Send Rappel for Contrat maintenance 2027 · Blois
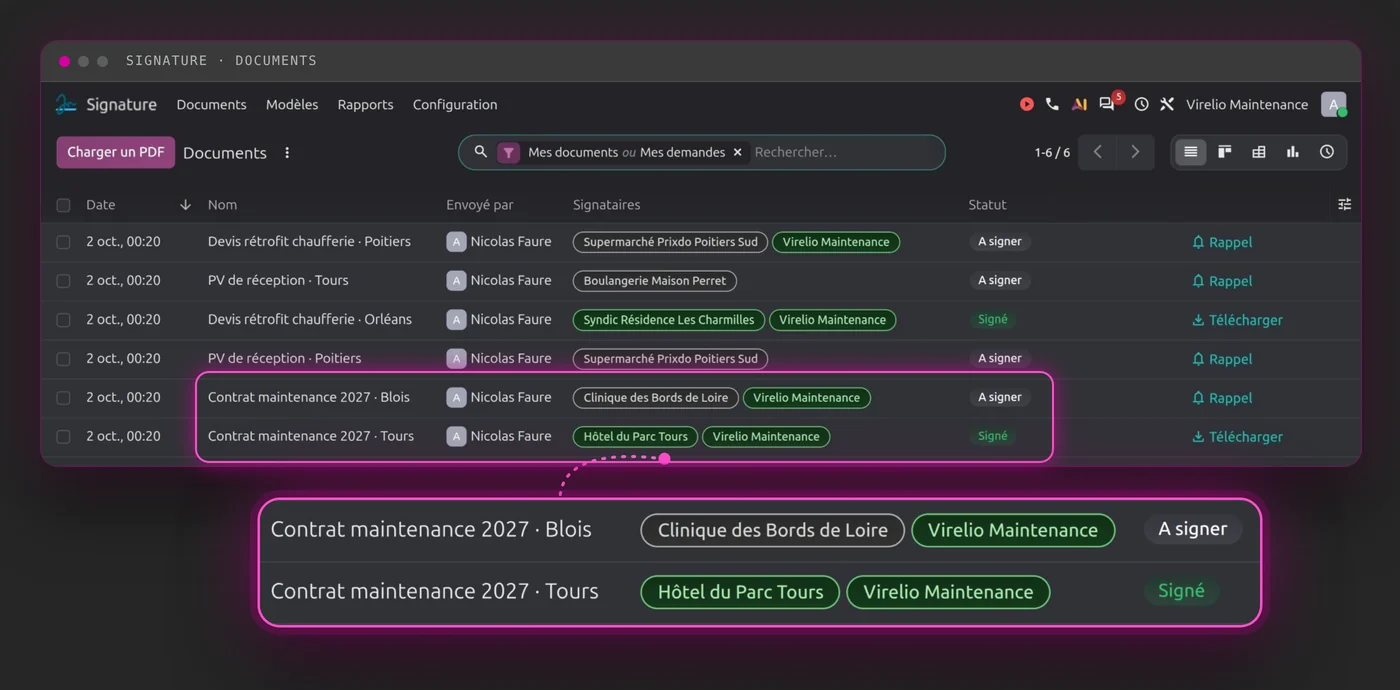This screenshot has height=690, width=1400. [x=1222, y=398]
